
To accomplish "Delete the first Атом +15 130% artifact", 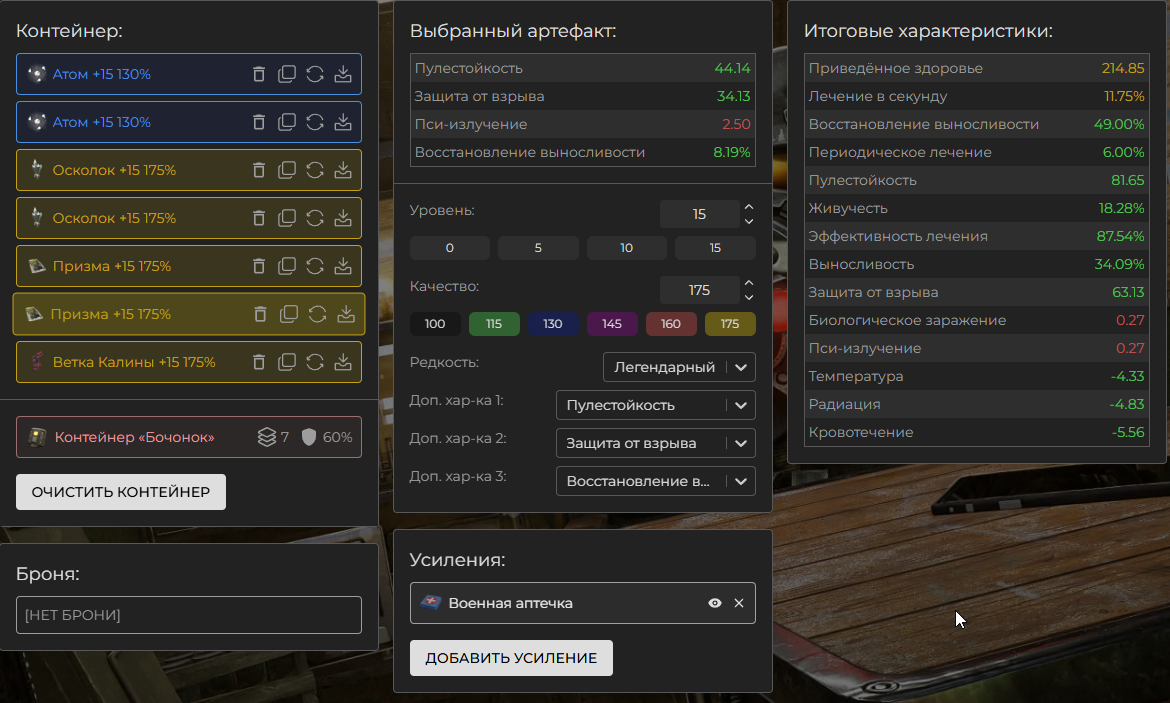I will click(x=259, y=74).
